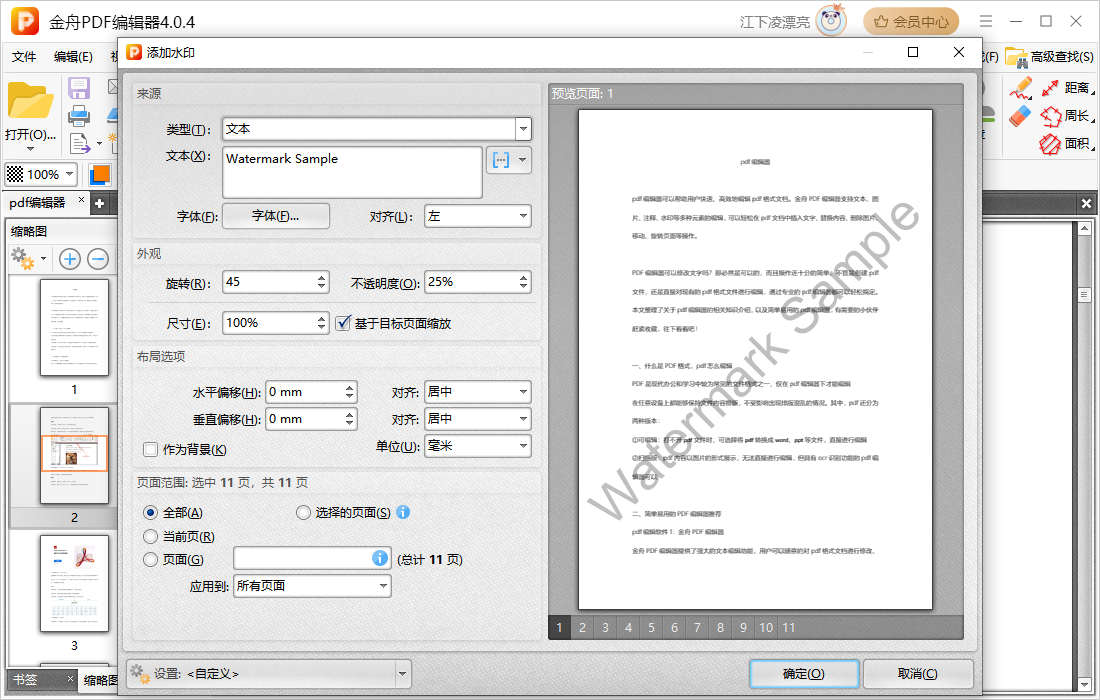Image resolution: width=1100 pixels, height=700 pixels.
Task: Open folder icon in main toolbar
Action: (x=30, y=102)
